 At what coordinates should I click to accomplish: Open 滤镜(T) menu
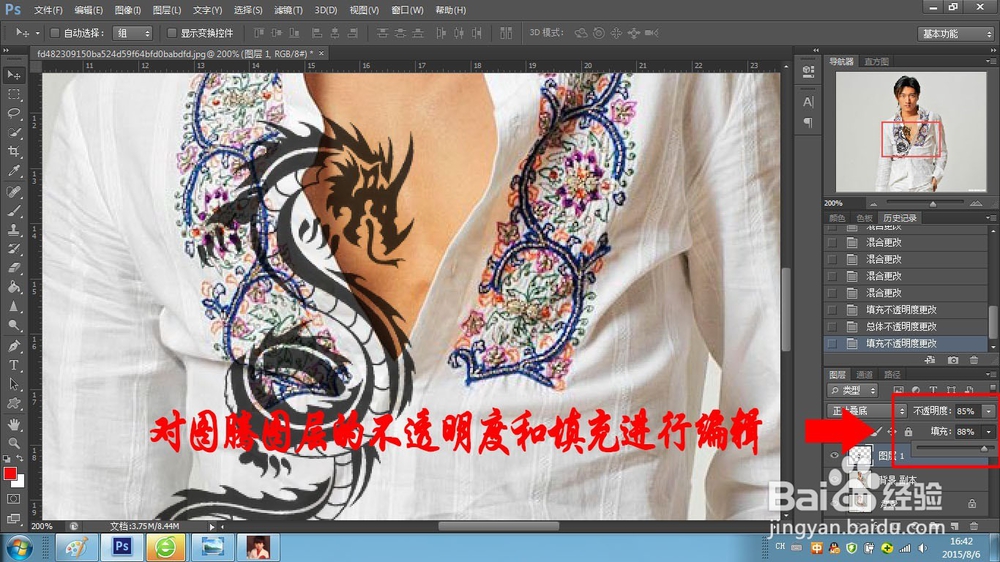point(288,10)
